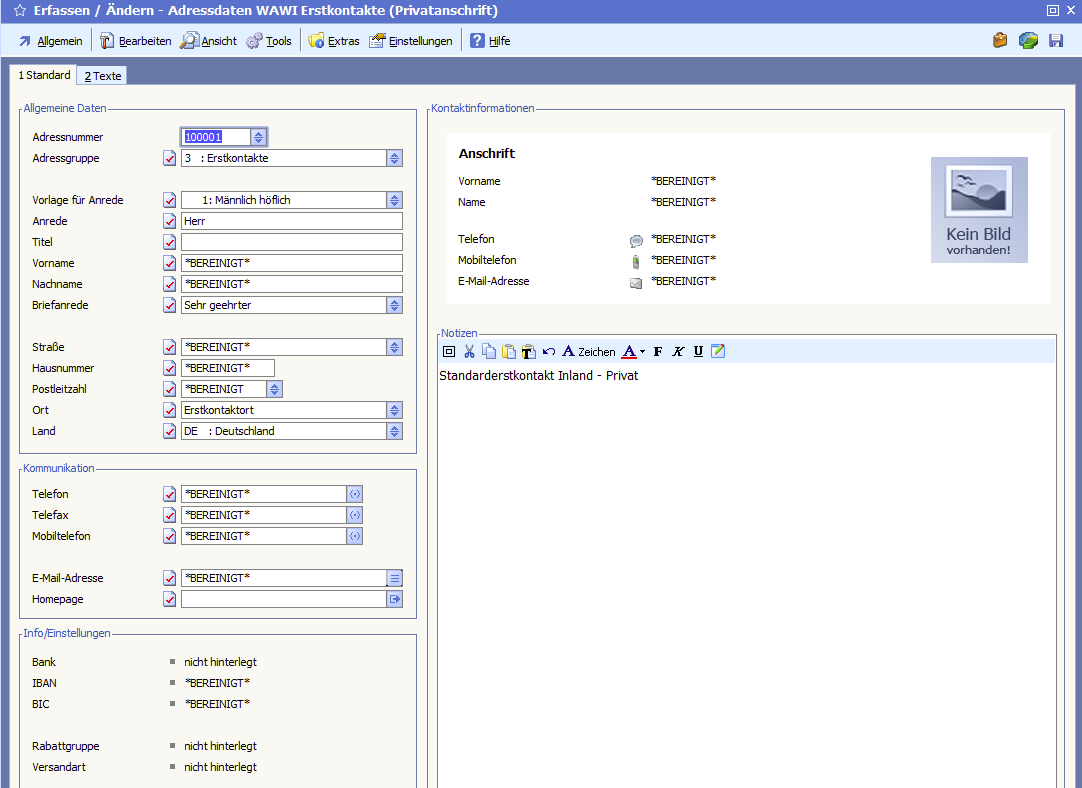Screen dimensions: 1082x788
Task: Toggle the checkbox beside Adressgruppe
Action: (170, 158)
